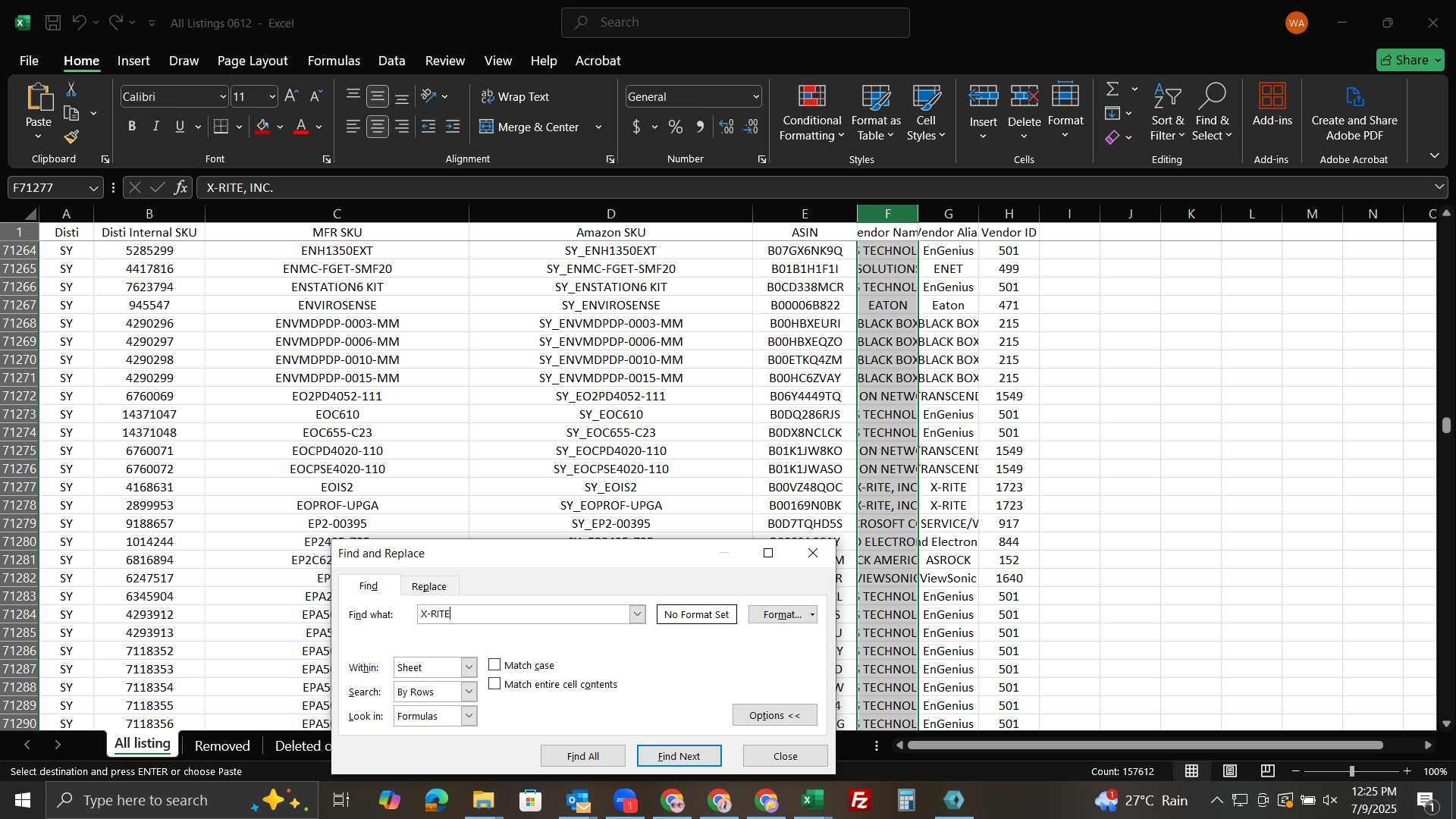Open Cell Styles gallery
This screenshot has height=819, width=1456.
click(926, 112)
